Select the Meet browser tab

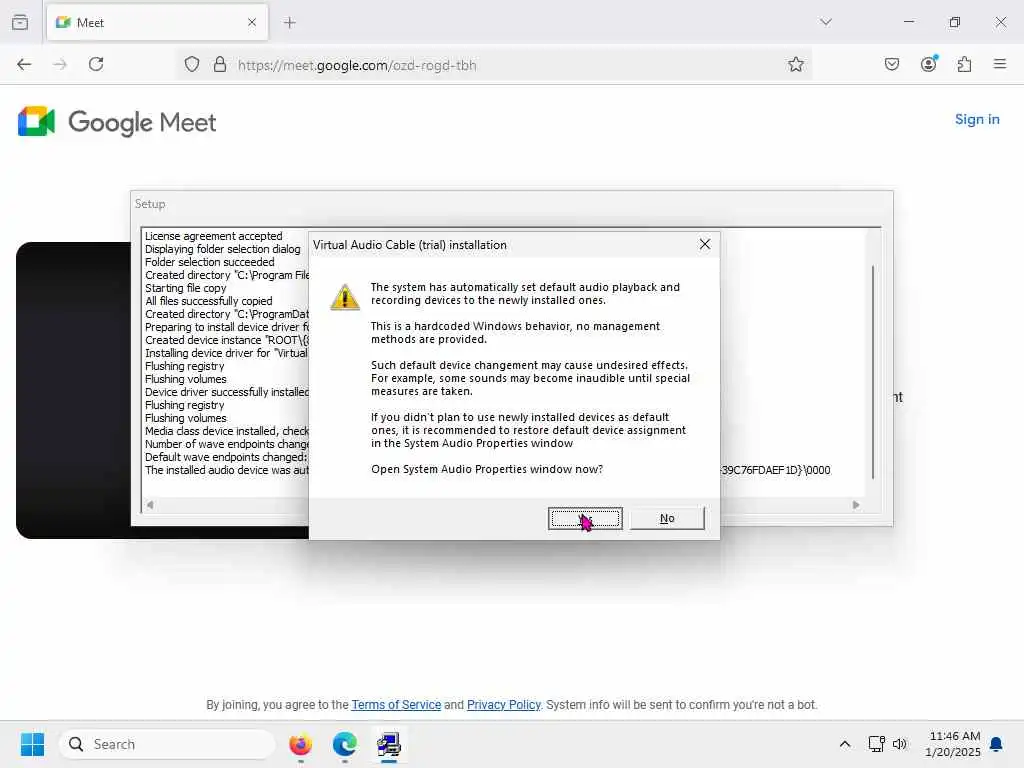[x=157, y=23]
